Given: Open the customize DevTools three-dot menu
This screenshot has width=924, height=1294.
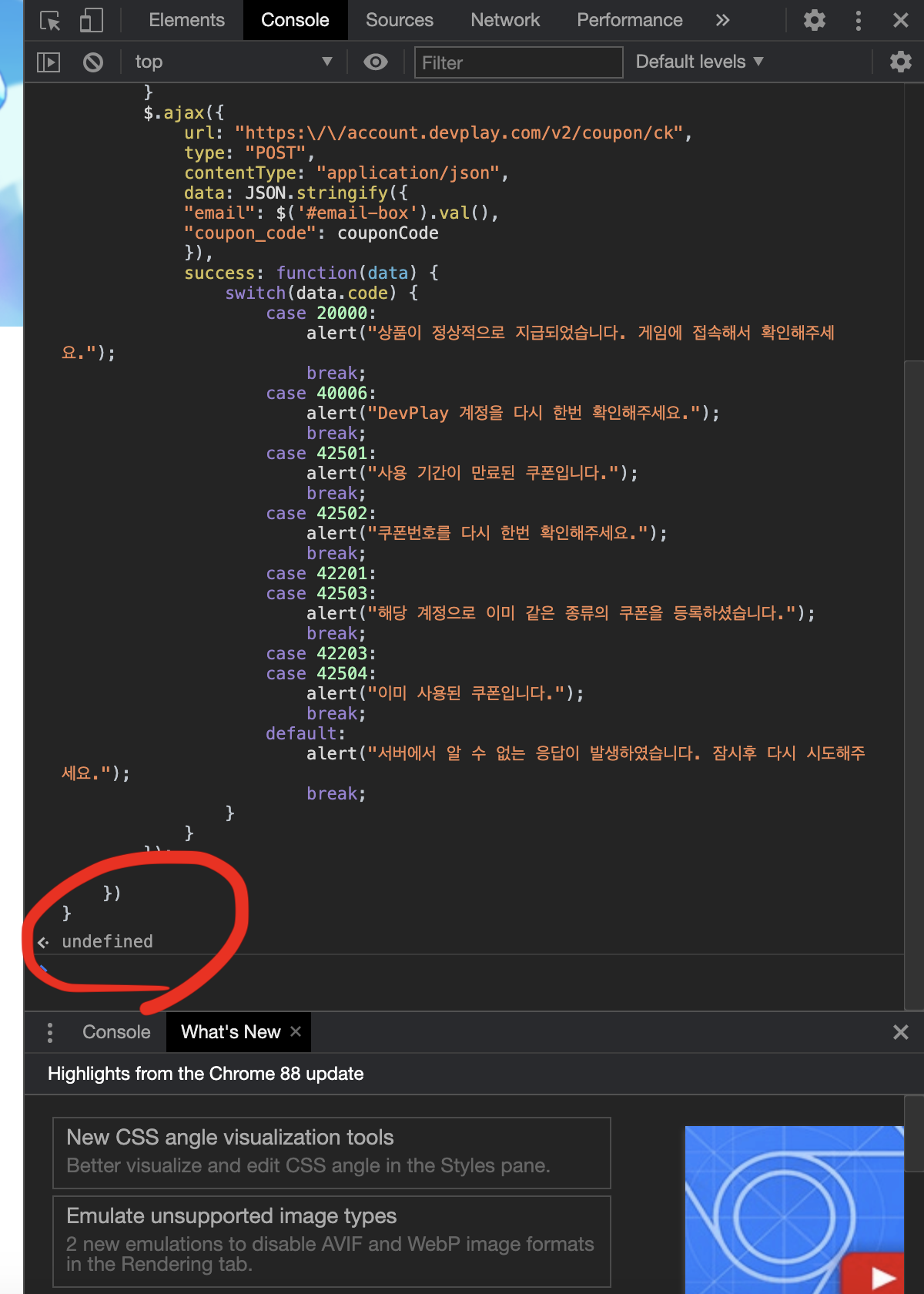Looking at the screenshot, I should (x=858, y=20).
